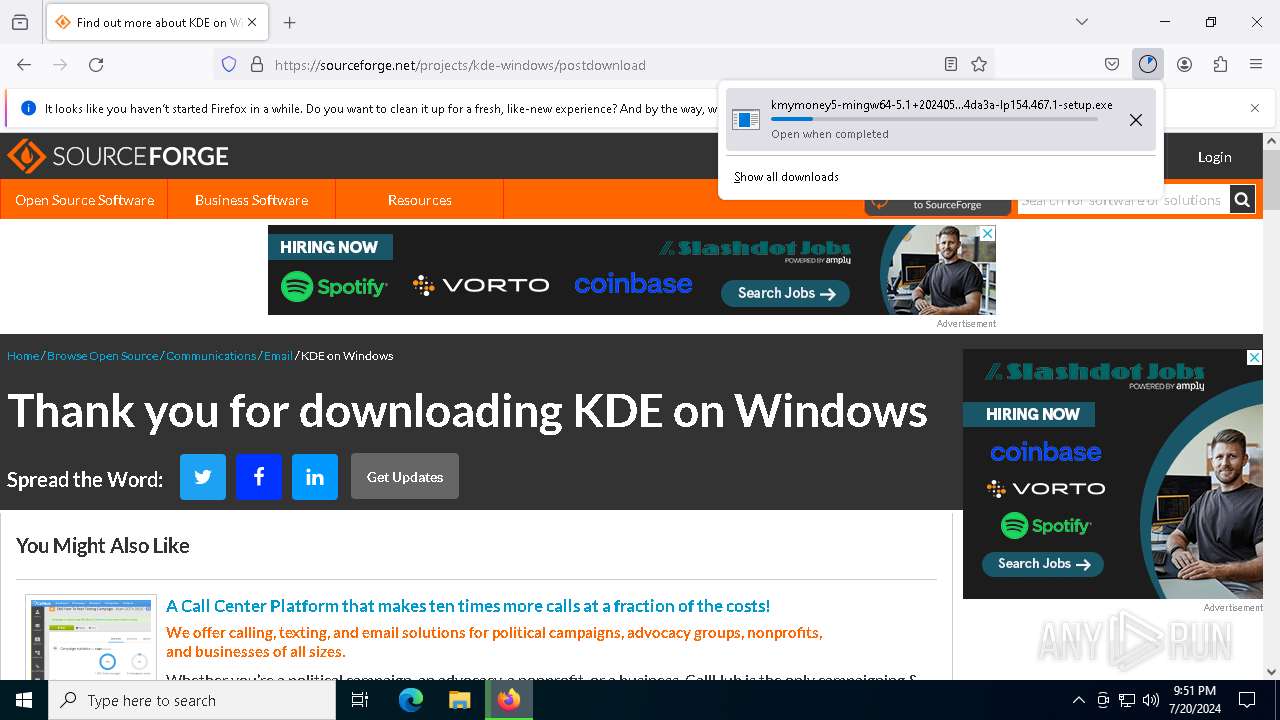This screenshot has width=1280, height=720.
Task: Close the top banner advertisement
Action: pos(988,233)
